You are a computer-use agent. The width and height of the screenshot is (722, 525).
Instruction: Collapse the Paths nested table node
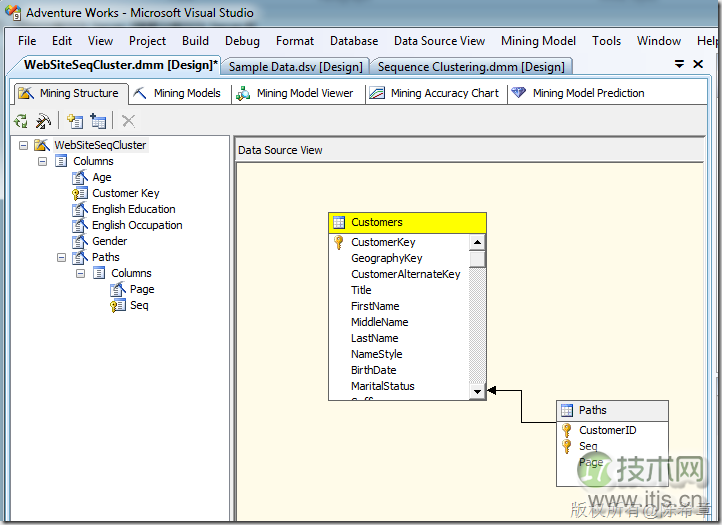click(62, 257)
